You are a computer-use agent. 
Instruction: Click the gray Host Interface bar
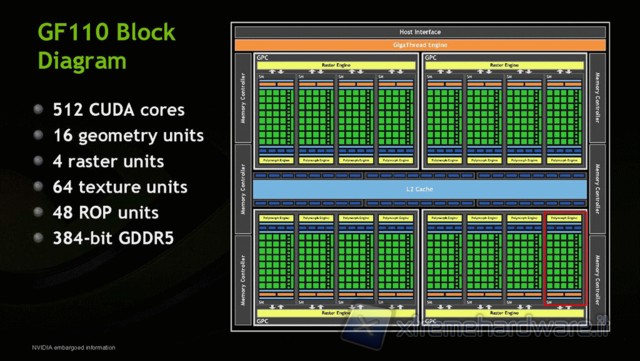pos(420,32)
